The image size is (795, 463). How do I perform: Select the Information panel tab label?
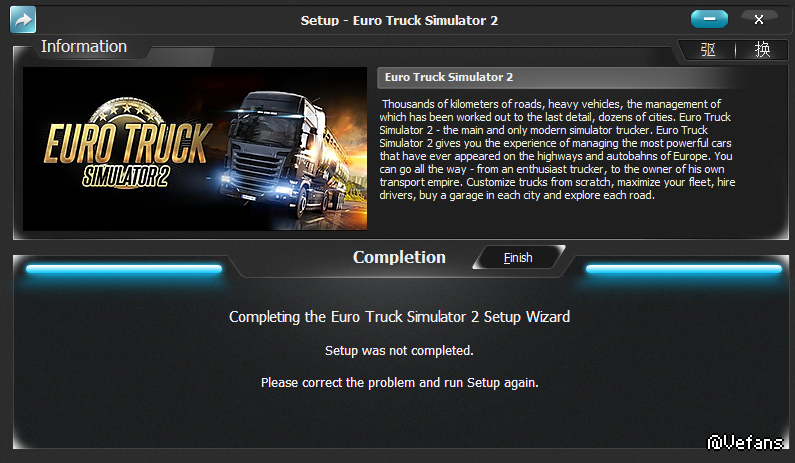(x=84, y=46)
